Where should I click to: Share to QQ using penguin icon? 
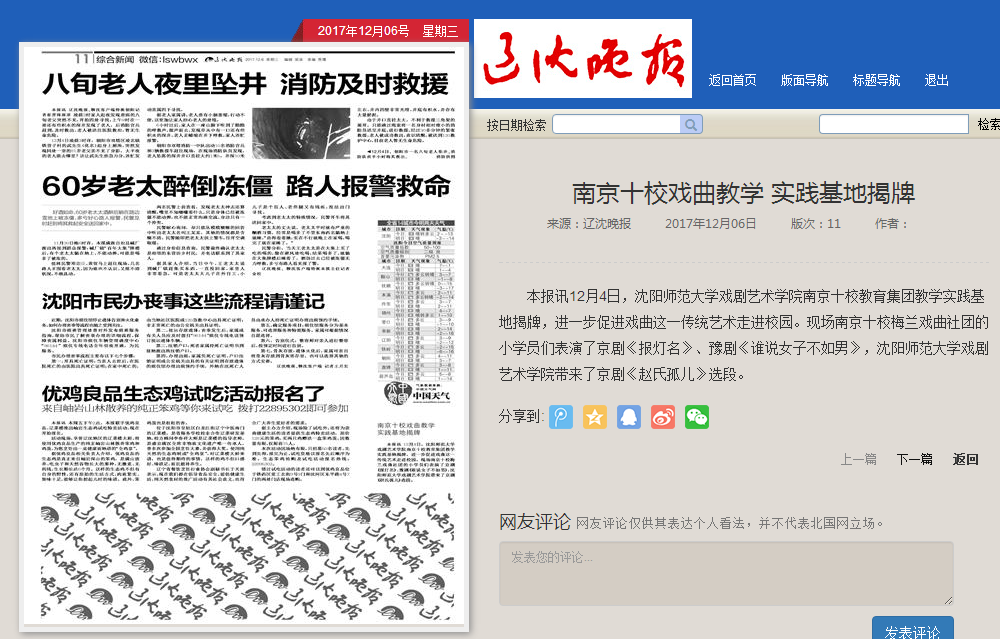coord(628,417)
